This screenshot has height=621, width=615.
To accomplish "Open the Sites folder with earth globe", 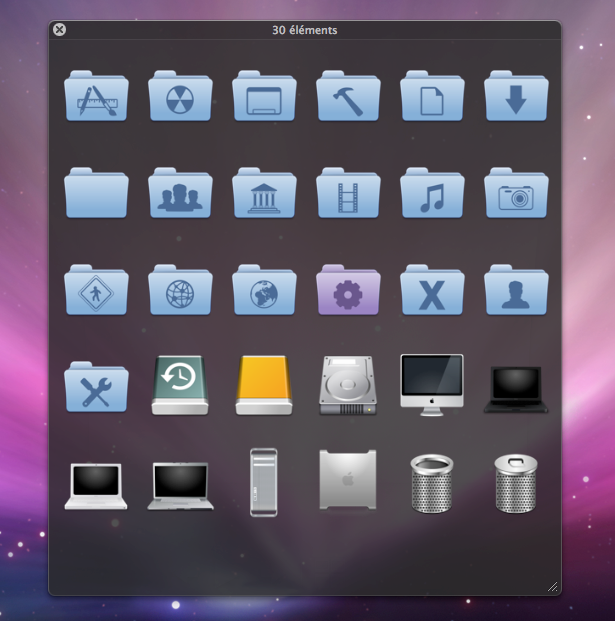I will pyautogui.click(x=264, y=290).
